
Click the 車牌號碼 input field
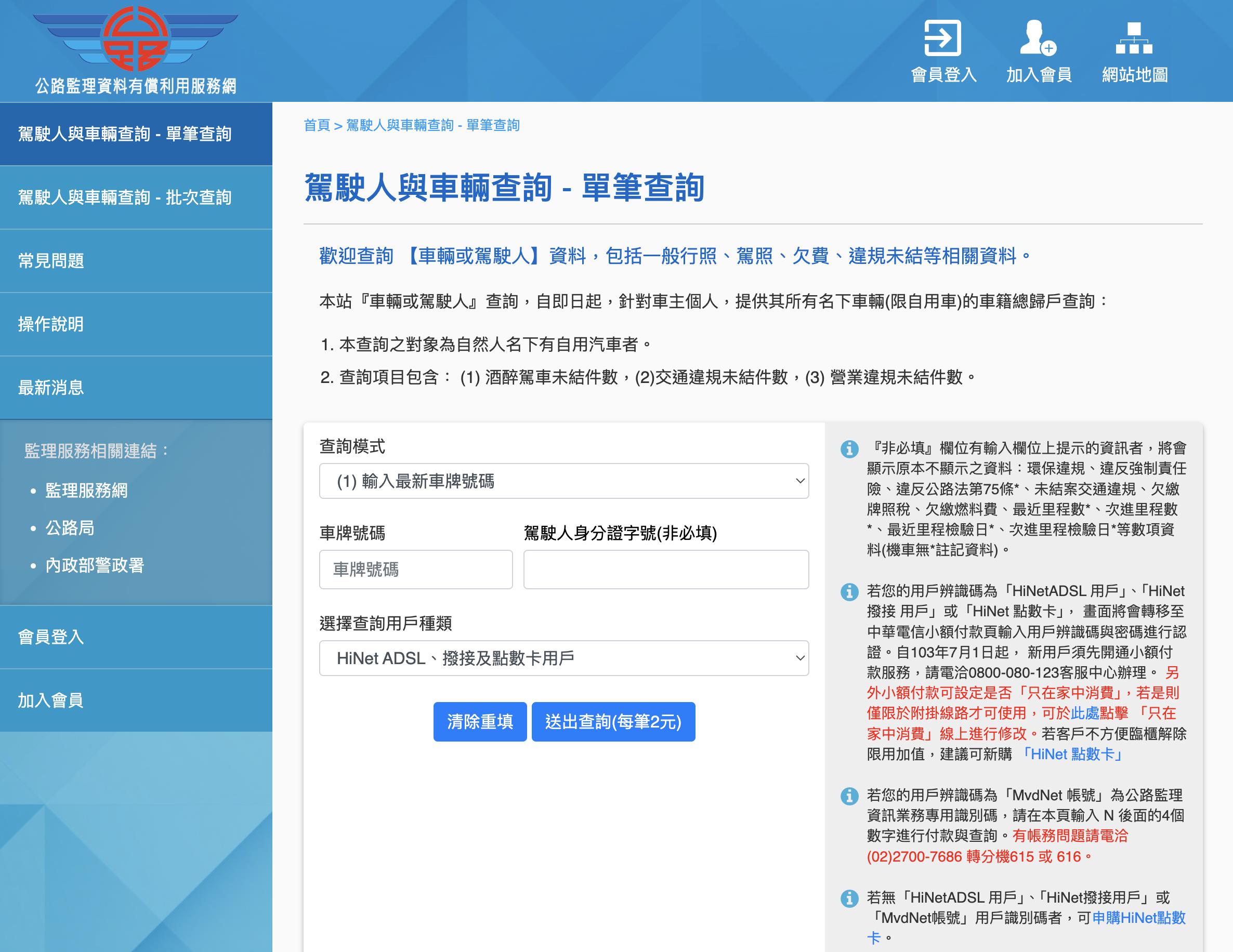(x=415, y=570)
